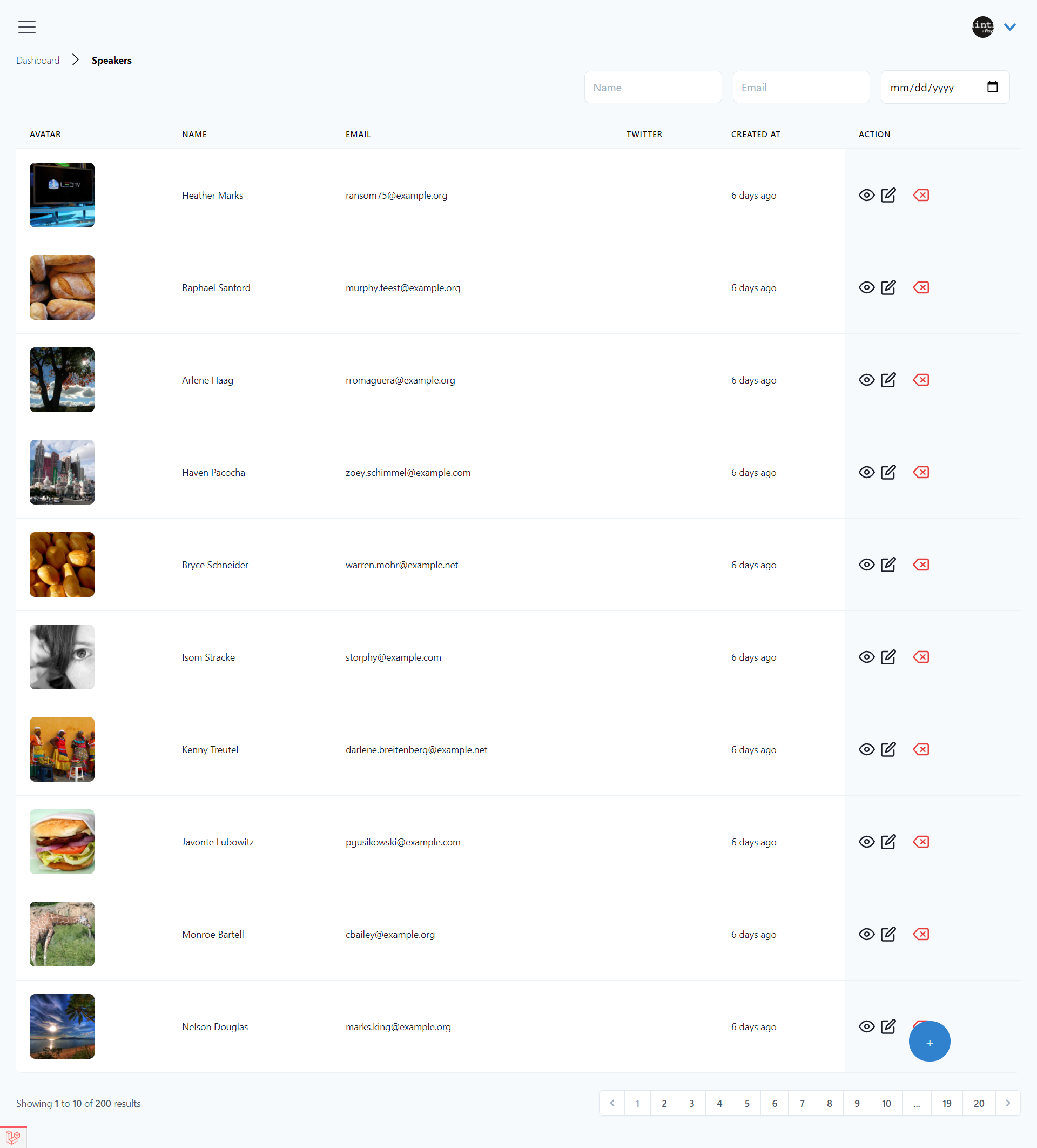The image size is (1037, 1148).
Task: View Monroe Bartell using the eye icon
Action: pyautogui.click(x=866, y=935)
